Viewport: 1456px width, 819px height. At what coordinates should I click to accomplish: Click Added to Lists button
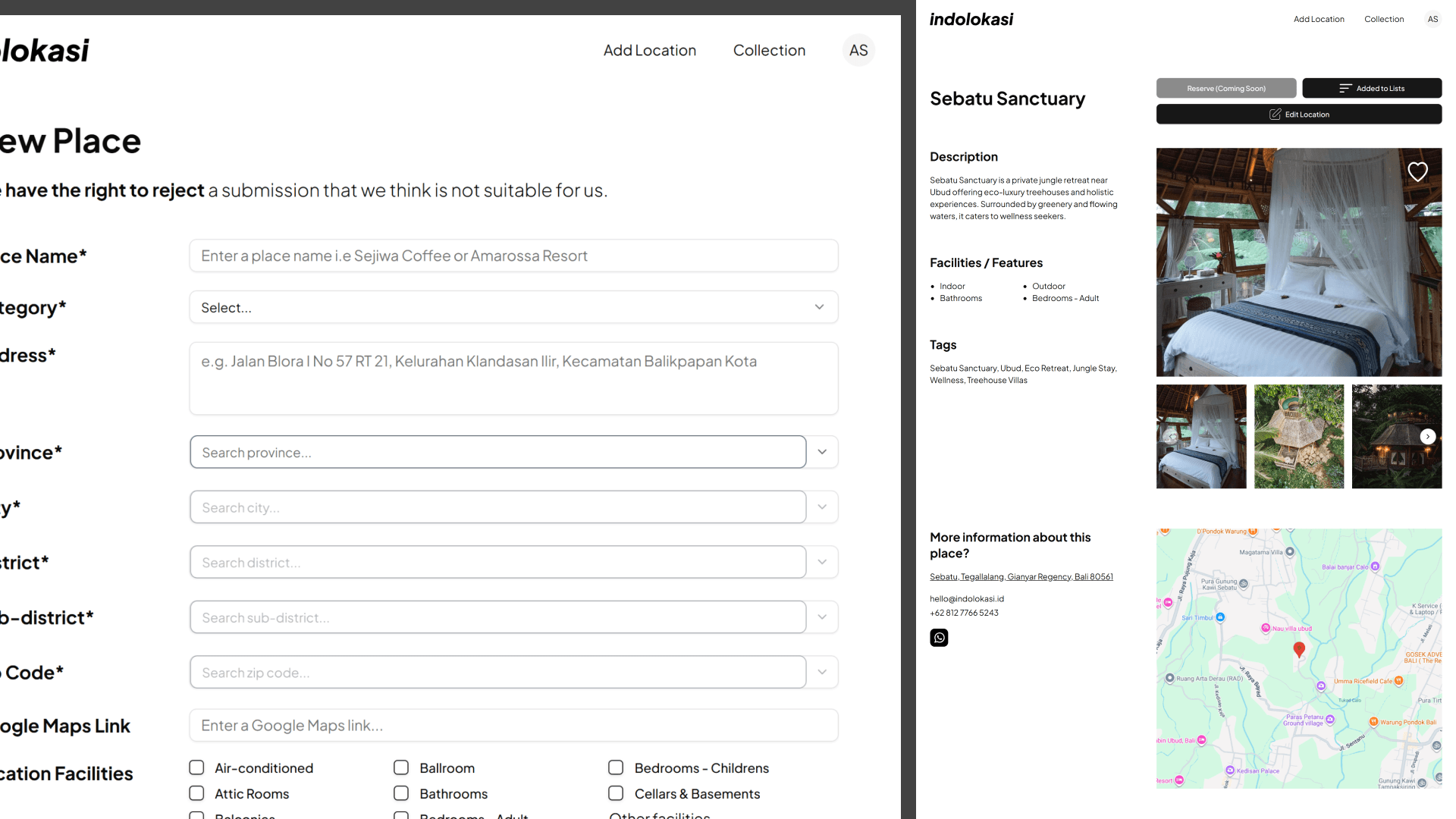[1372, 88]
